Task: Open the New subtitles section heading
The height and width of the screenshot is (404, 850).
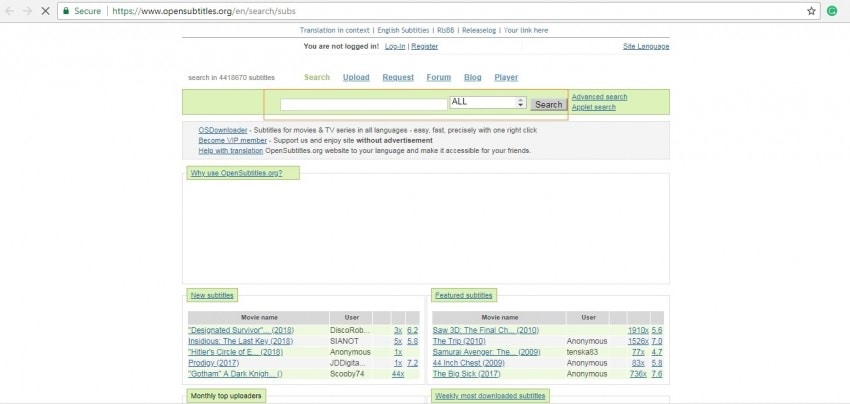Action: [212, 296]
